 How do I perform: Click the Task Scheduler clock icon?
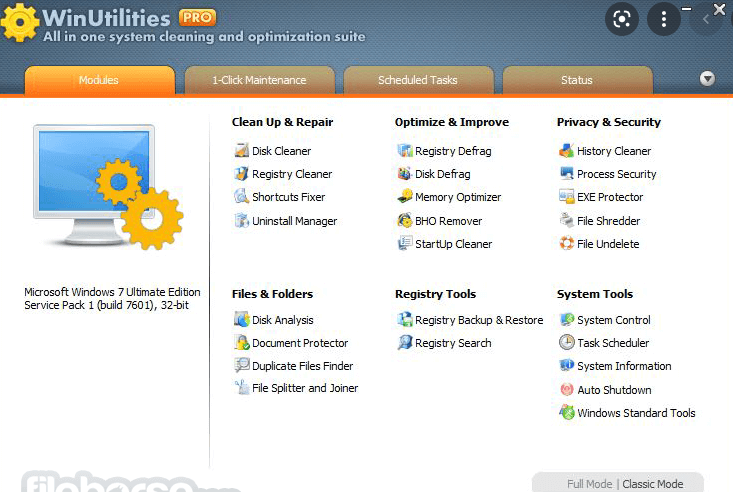pos(567,342)
